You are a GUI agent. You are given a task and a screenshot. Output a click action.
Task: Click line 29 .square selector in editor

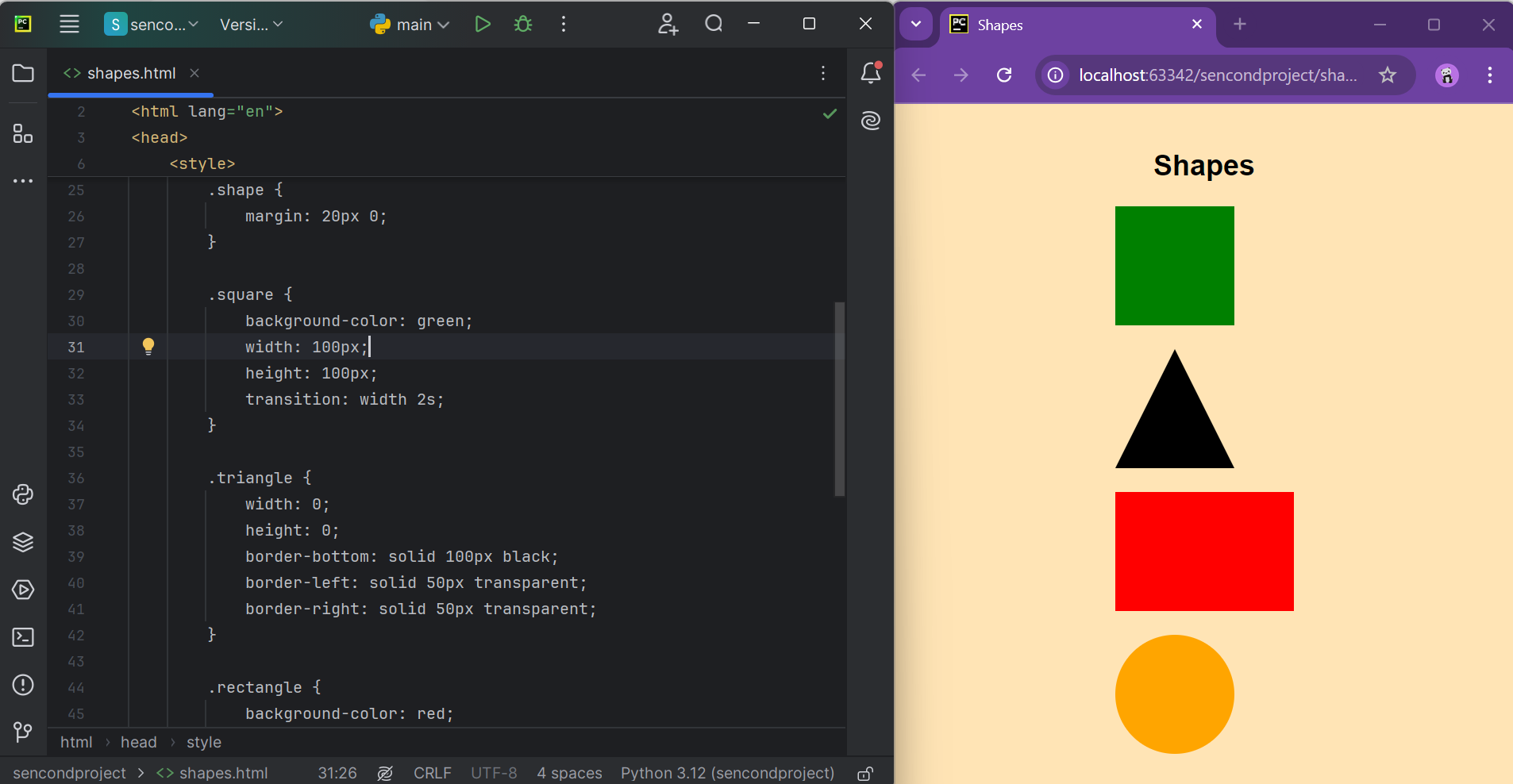(x=250, y=294)
